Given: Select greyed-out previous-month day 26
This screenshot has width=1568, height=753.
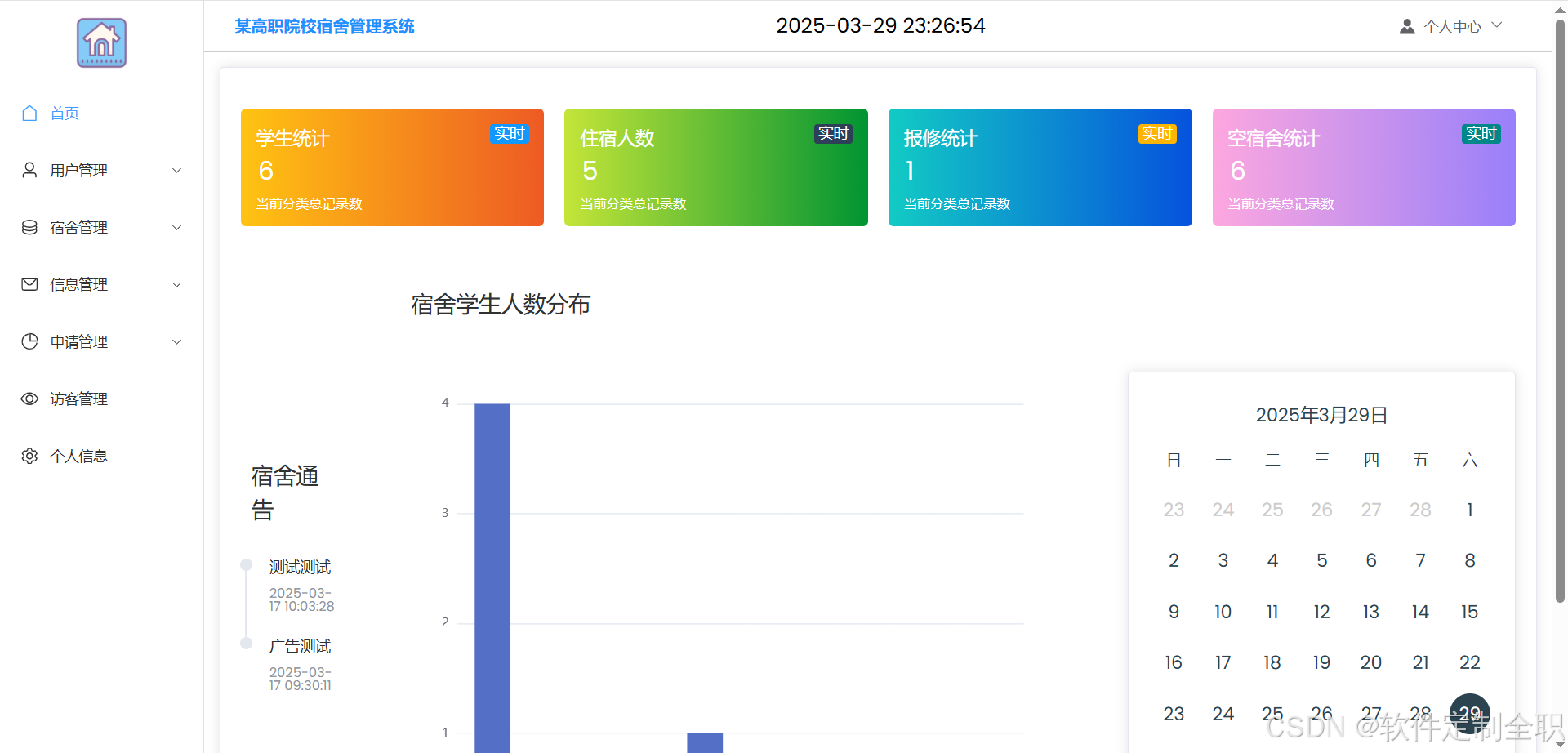Looking at the screenshot, I should tap(1321, 510).
